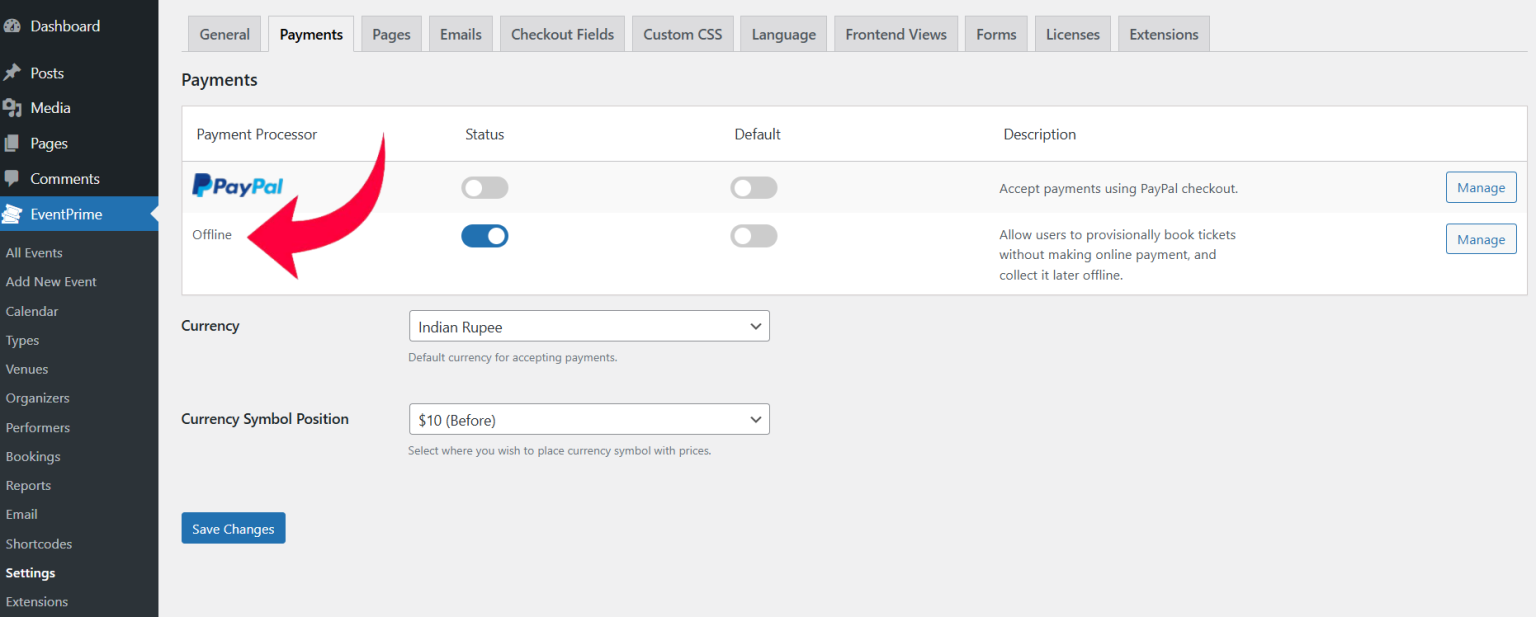Click the PayPal logo in Payment Processor column

pyautogui.click(x=237, y=186)
